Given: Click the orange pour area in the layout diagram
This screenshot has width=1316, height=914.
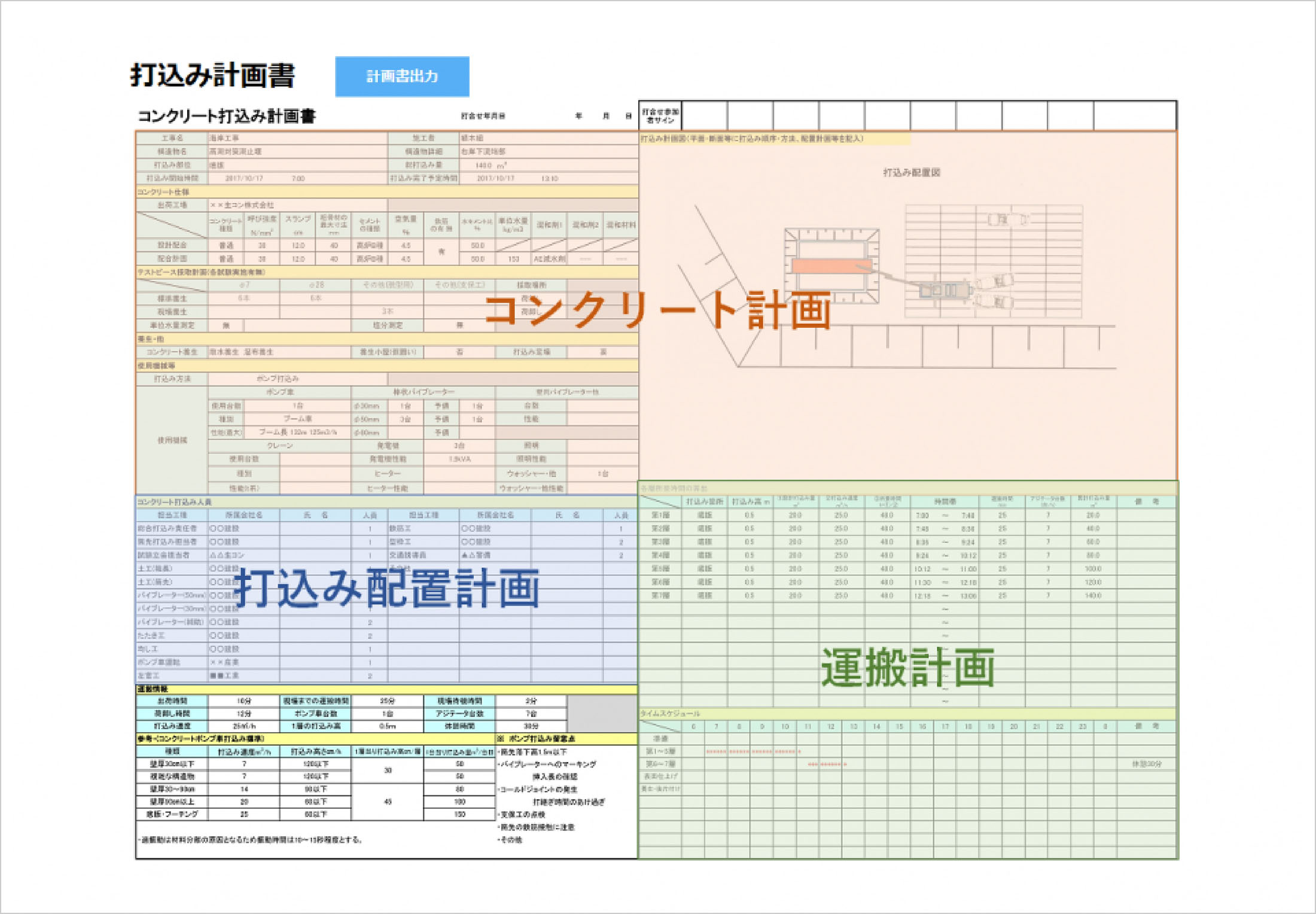Looking at the screenshot, I should tap(831, 266).
